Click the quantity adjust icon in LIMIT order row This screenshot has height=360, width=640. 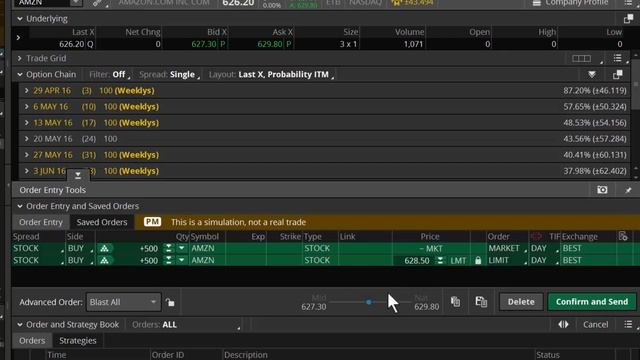(169, 260)
